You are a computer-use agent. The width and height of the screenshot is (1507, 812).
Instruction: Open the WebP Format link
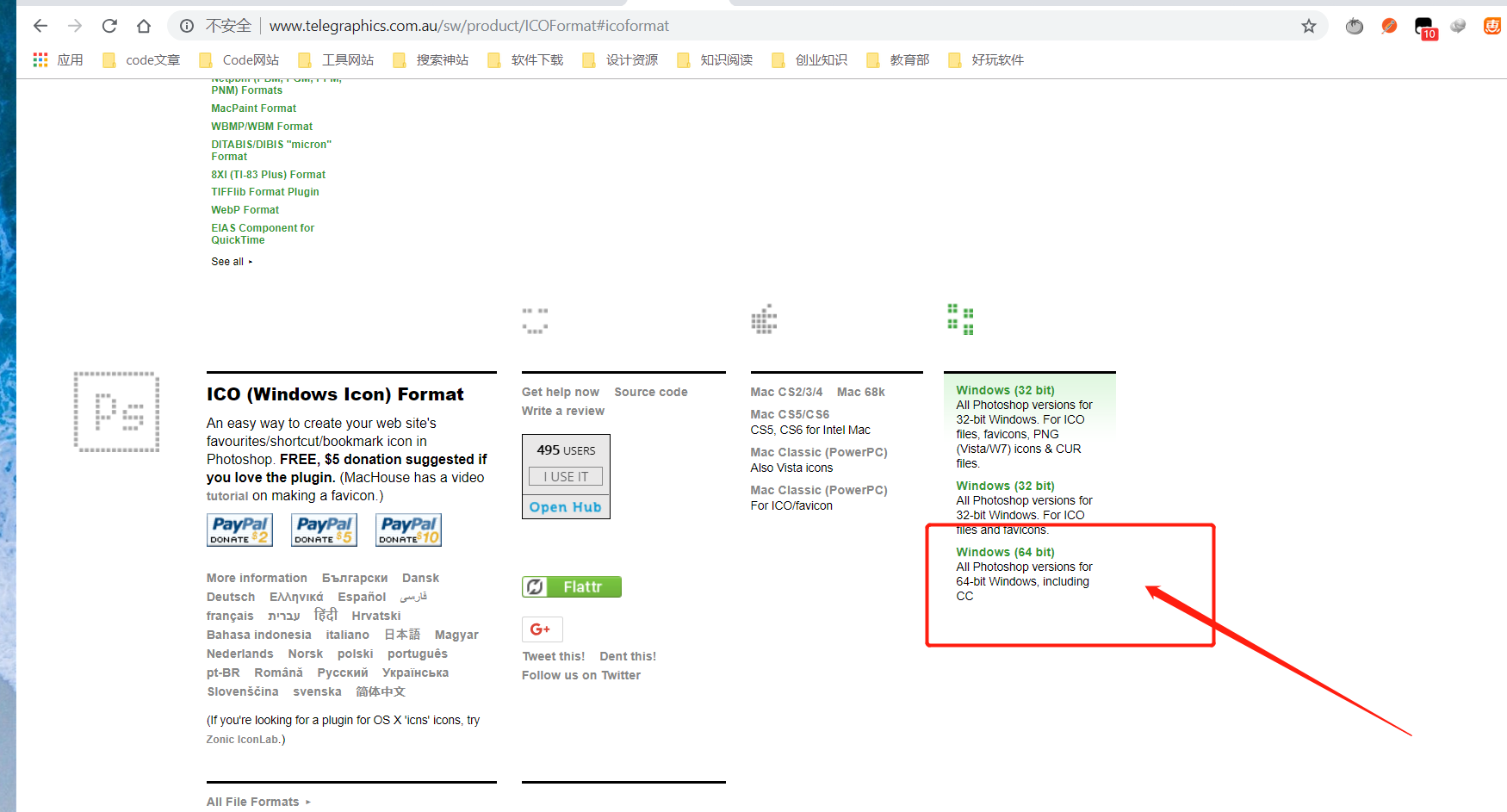245,210
